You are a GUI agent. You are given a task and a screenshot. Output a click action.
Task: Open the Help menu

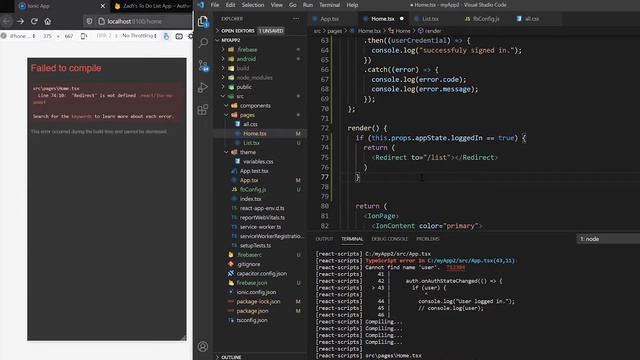352,5
